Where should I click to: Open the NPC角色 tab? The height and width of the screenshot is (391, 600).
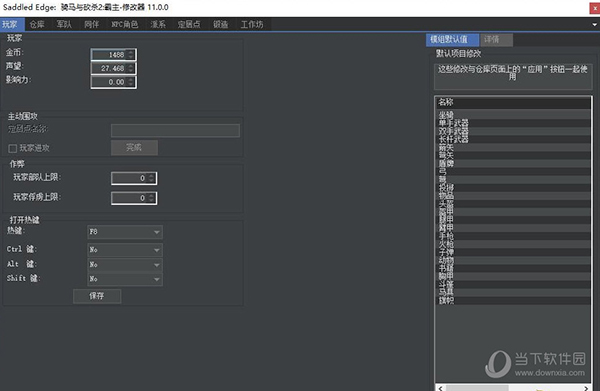(x=124, y=24)
